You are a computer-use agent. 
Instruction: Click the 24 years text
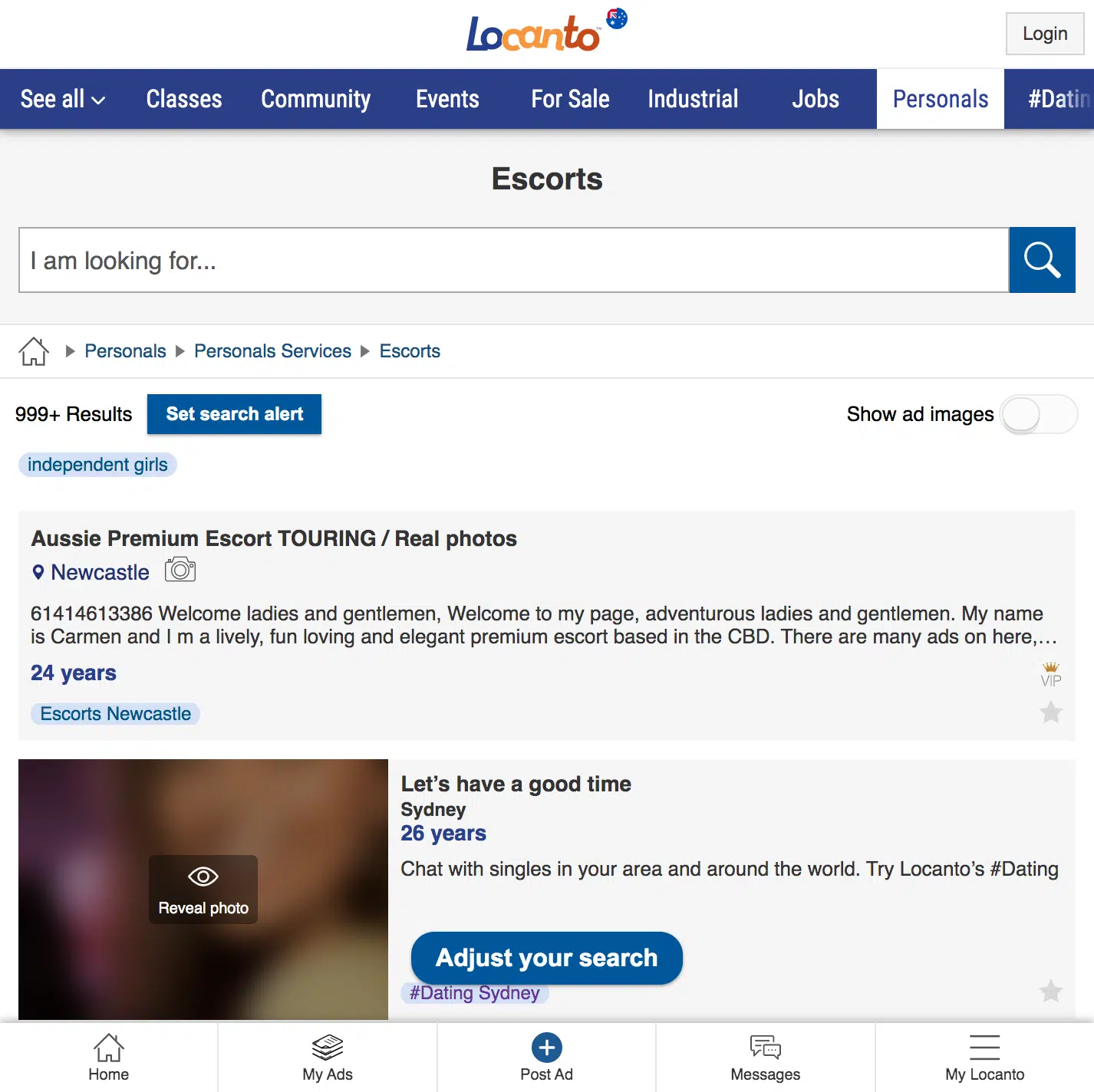pos(74,673)
